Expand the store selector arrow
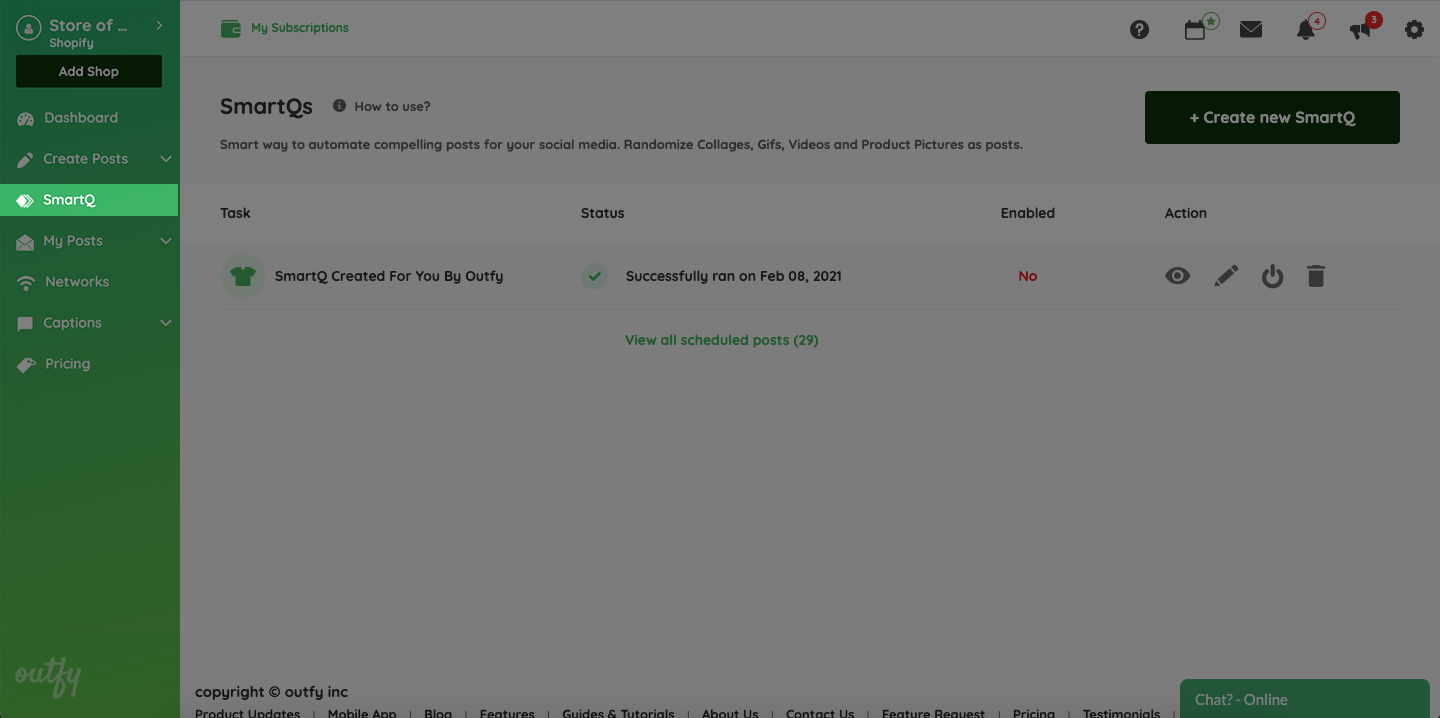This screenshot has height=718, width=1440. click(159, 25)
